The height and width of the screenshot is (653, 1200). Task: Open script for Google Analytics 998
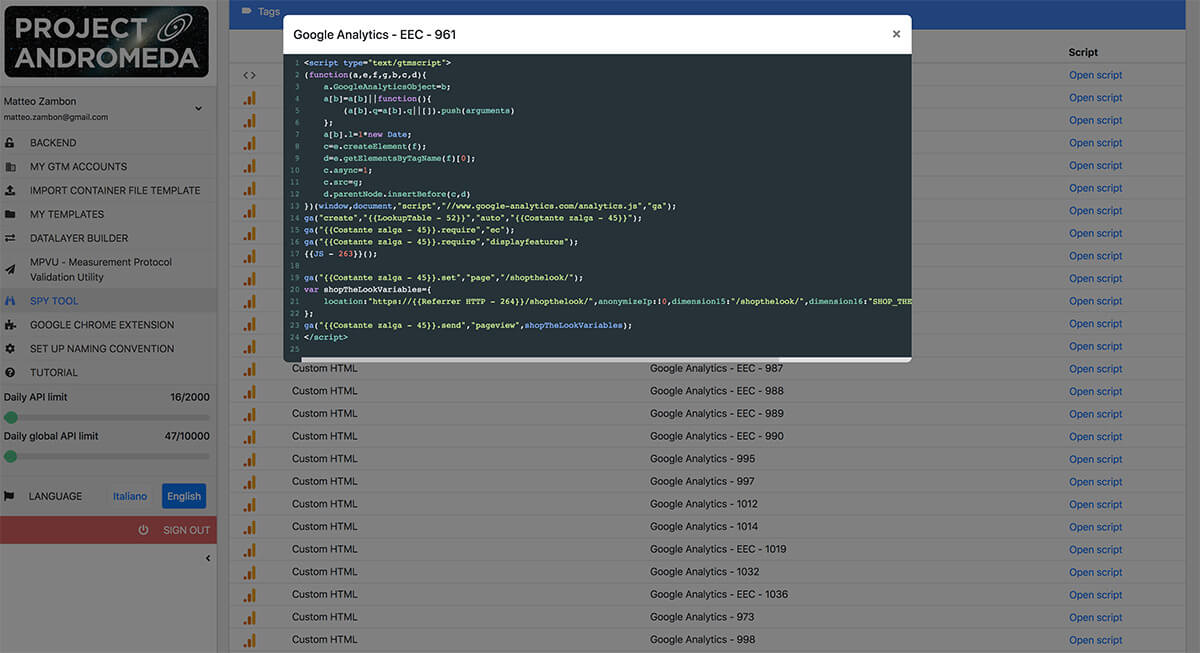[x=1096, y=641]
